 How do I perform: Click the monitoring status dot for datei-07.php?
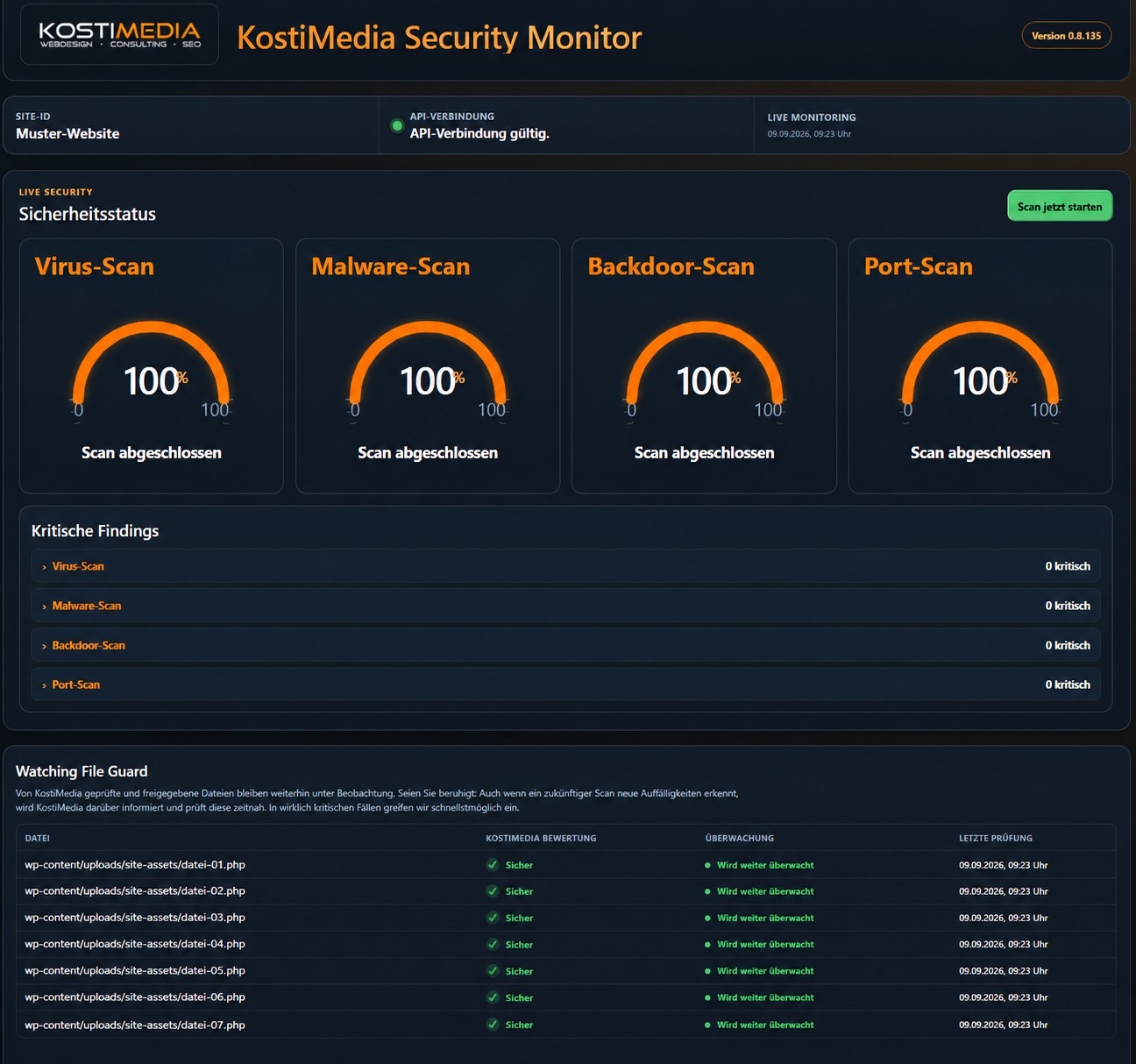coord(707,1025)
